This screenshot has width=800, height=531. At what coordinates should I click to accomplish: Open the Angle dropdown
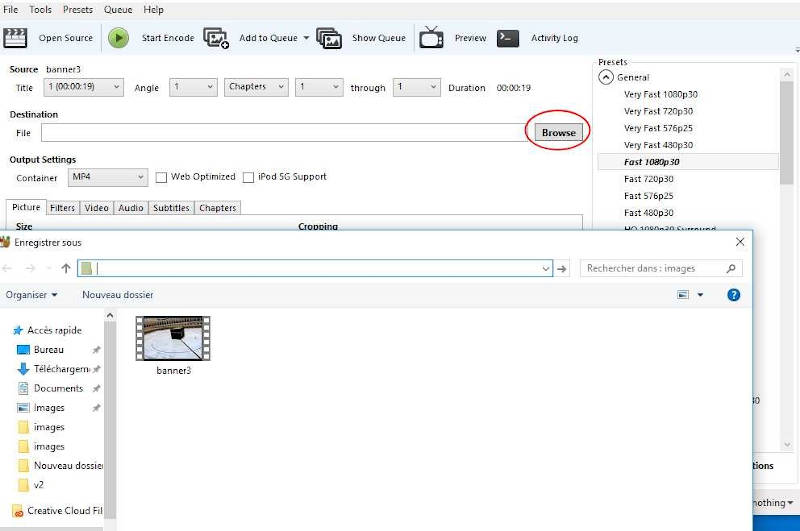193,87
